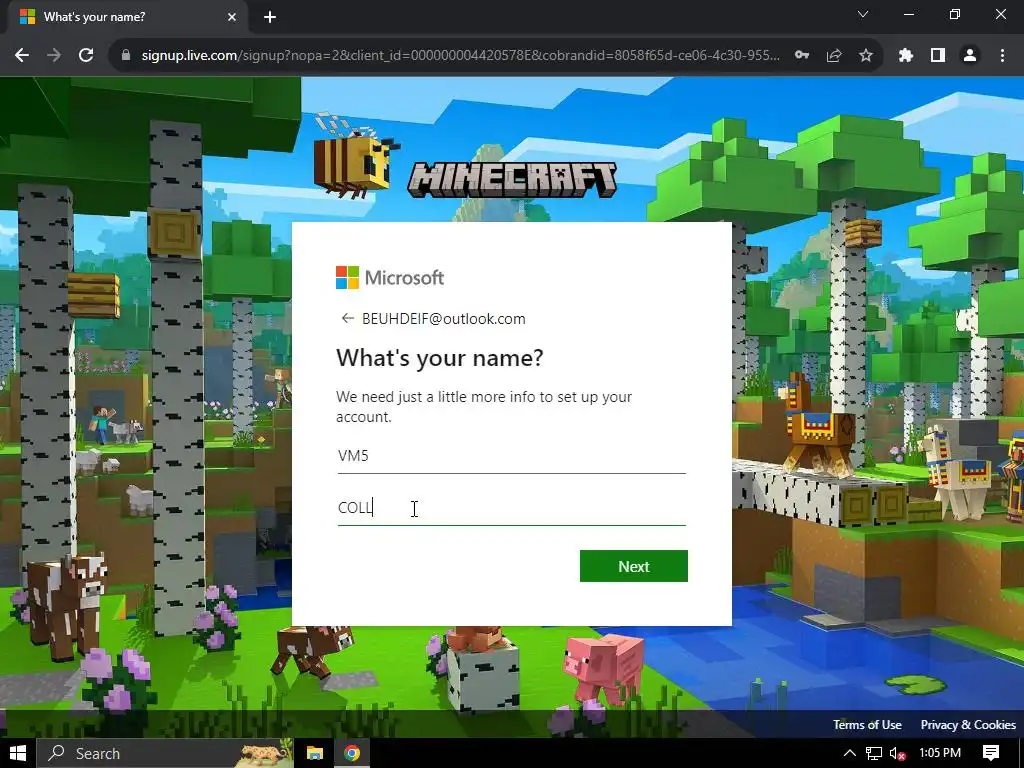Open Windows Start menu
The height and width of the screenshot is (768, 1024).
tap(18, 754)
